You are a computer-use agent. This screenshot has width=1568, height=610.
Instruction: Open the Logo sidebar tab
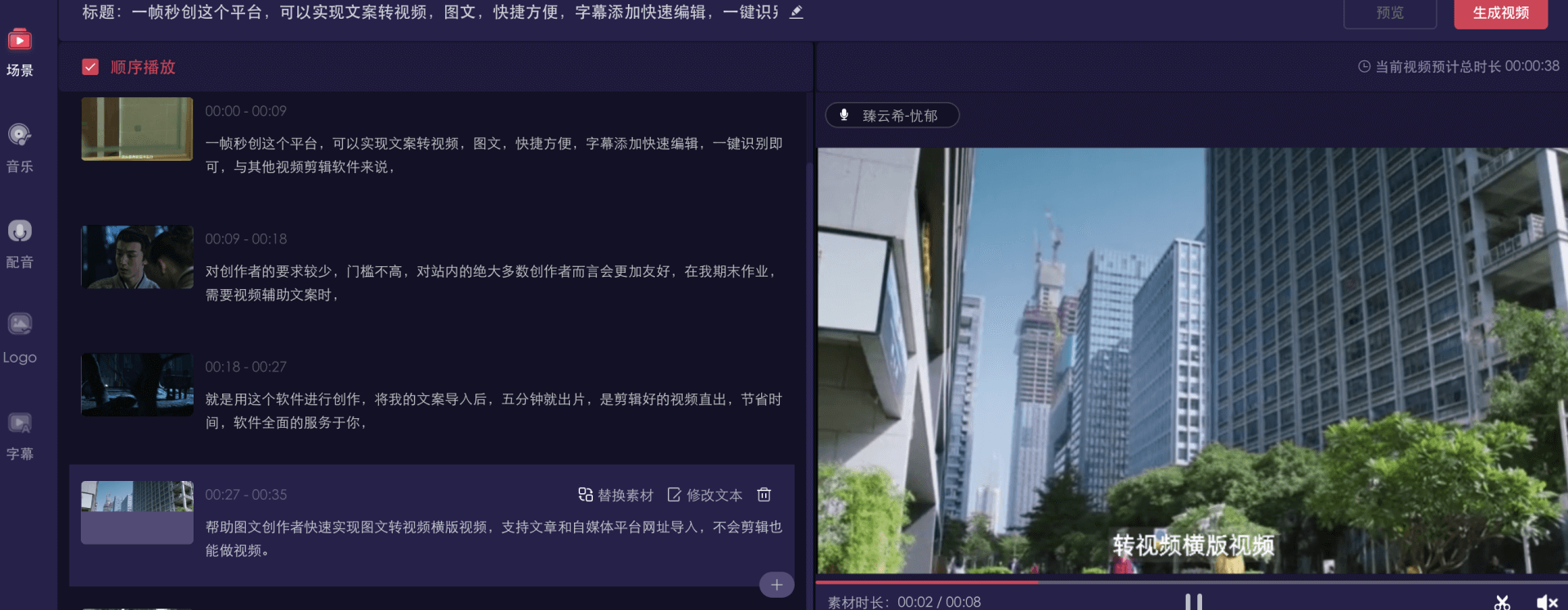coord(20,340)
